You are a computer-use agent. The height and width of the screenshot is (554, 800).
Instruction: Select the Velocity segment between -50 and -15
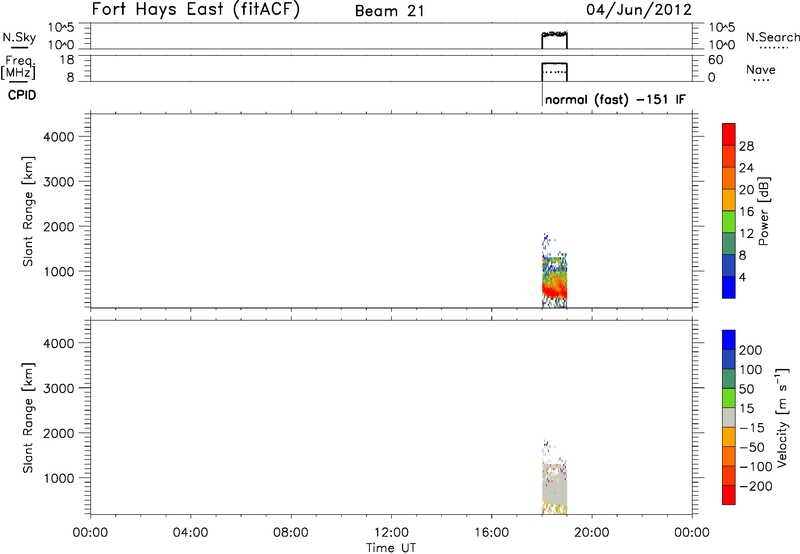point(729,437)
